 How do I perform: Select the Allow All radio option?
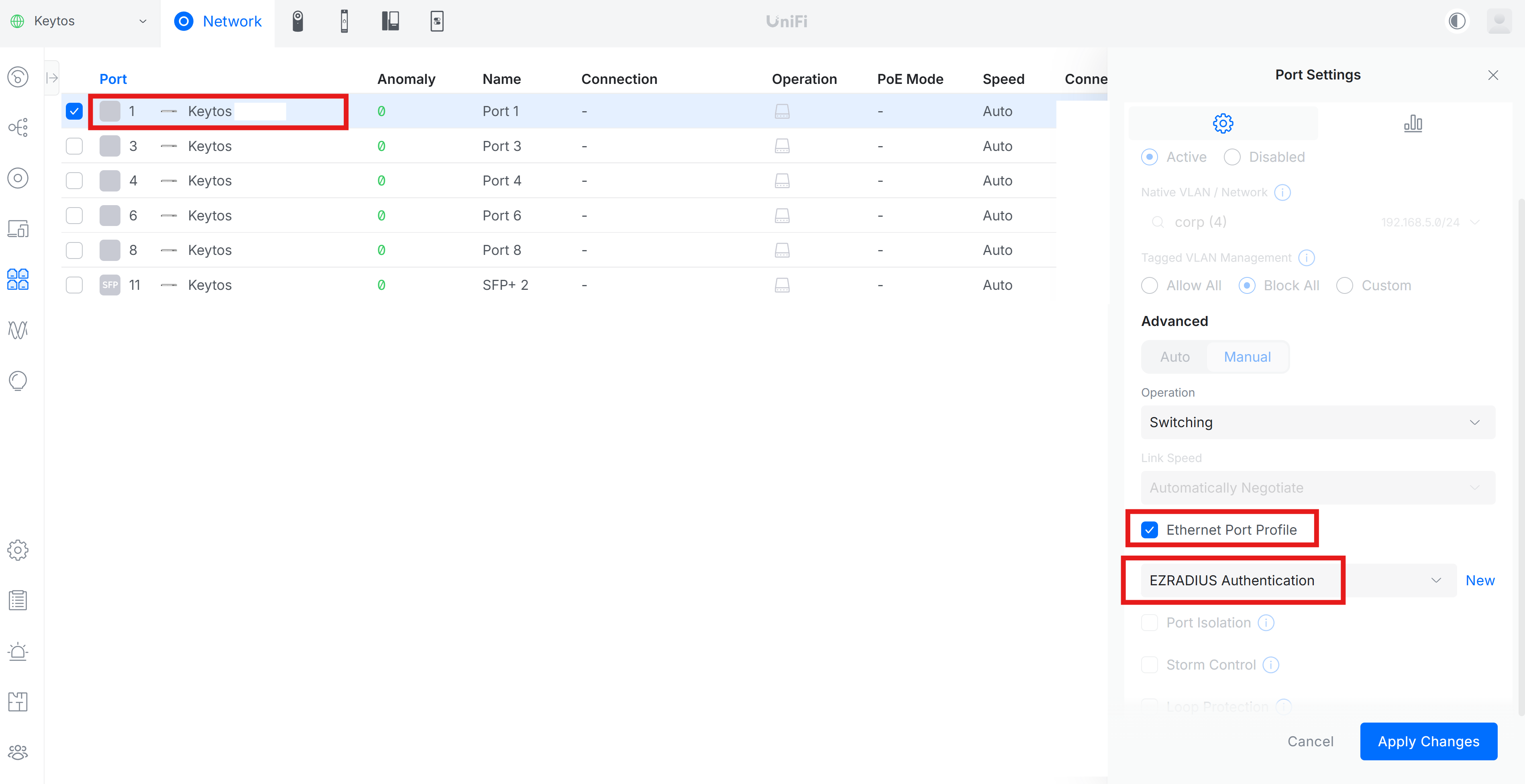[x=1149, y=285]
